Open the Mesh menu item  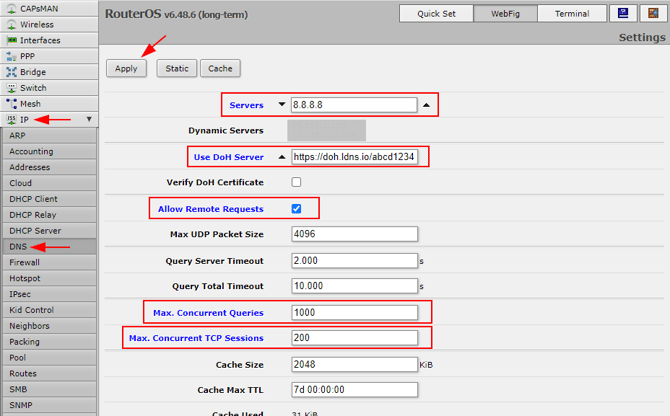tap(30, 104)
